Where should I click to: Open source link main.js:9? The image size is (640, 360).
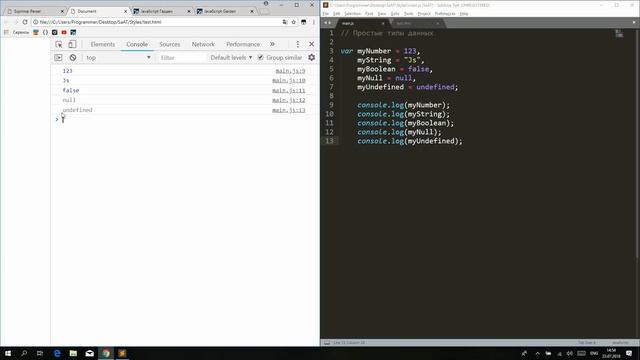point(290,71)
